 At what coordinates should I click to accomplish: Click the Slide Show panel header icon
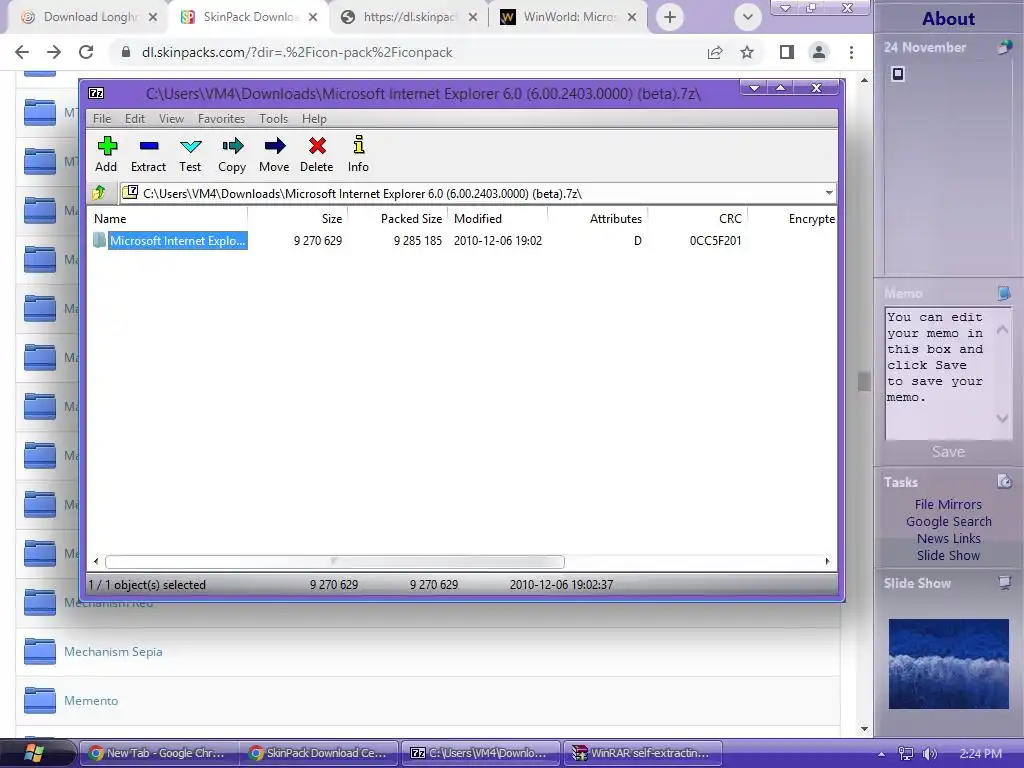pos(1004,583)
